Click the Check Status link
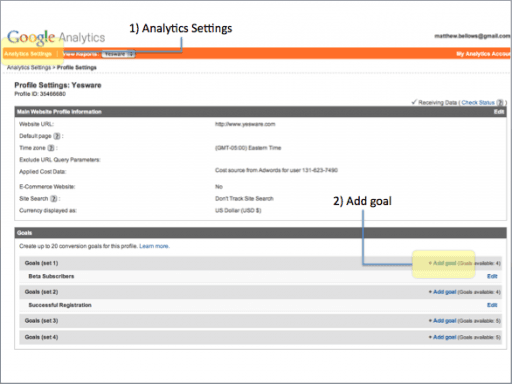This screenshot has width=512, height=384. pos(478,103)
